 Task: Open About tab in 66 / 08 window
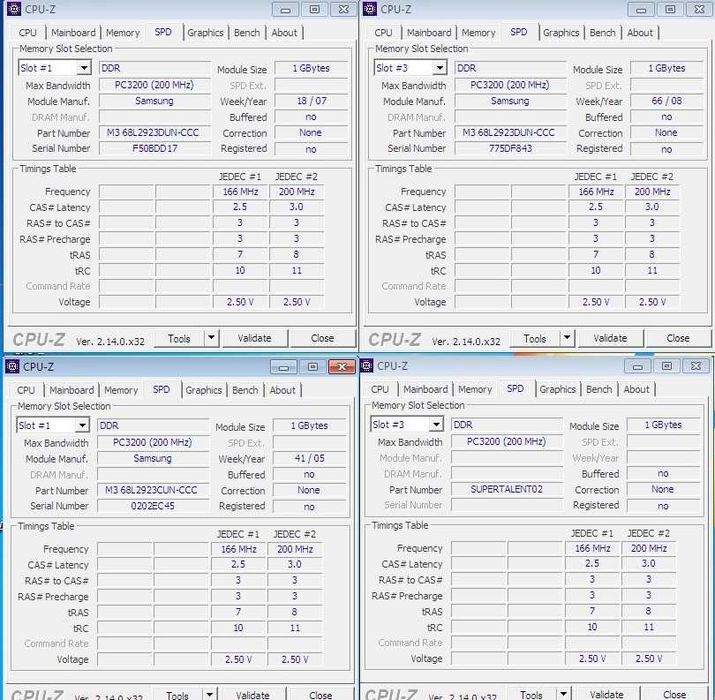pos(640,33)
